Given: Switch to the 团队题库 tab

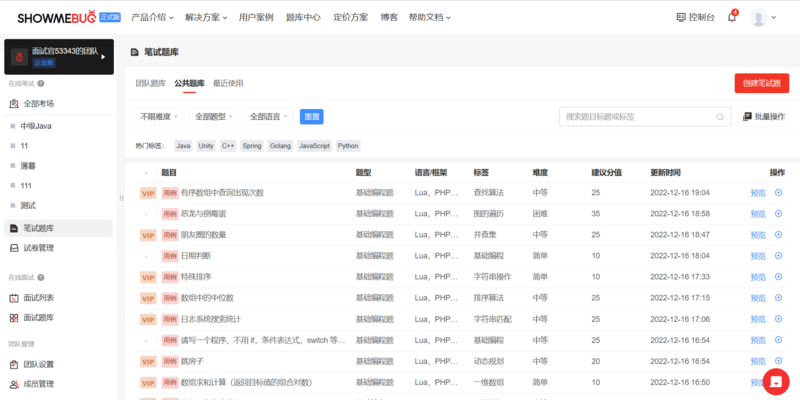Looking at the screenshot, I should pyautogui.click(x=151, y=84).
